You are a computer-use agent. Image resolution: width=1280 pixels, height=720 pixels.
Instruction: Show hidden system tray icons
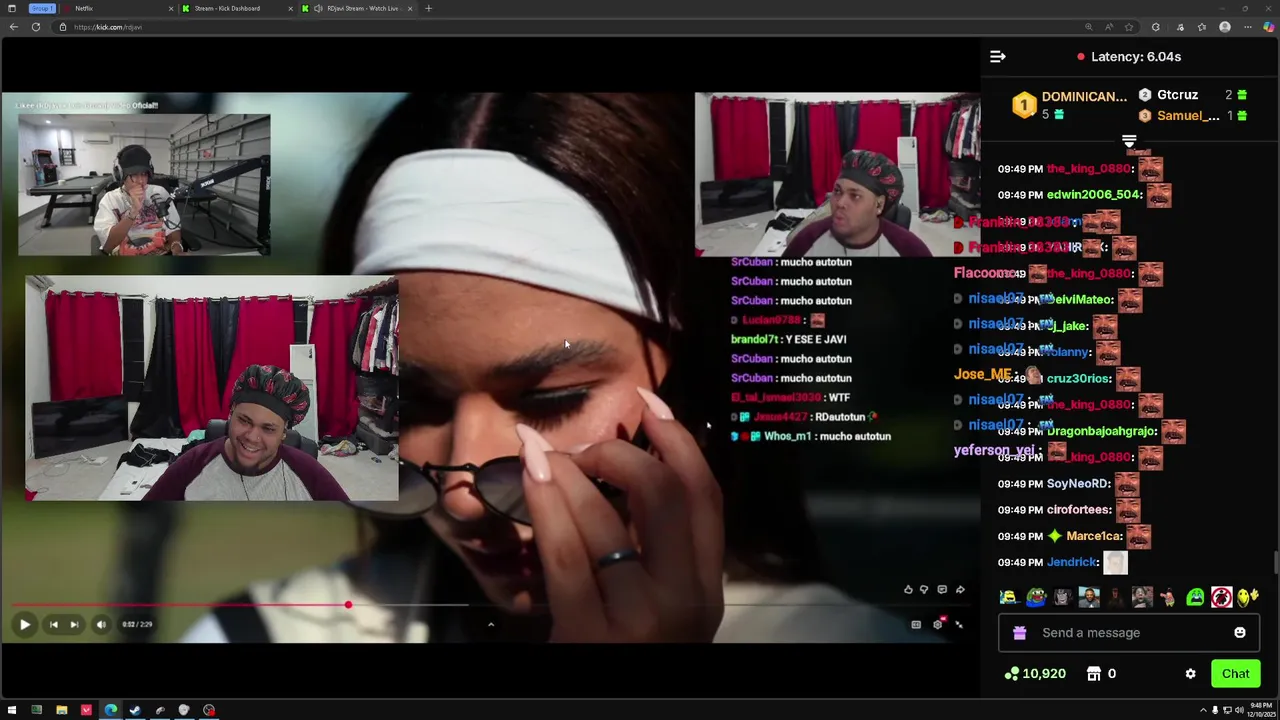(1203, 711)
